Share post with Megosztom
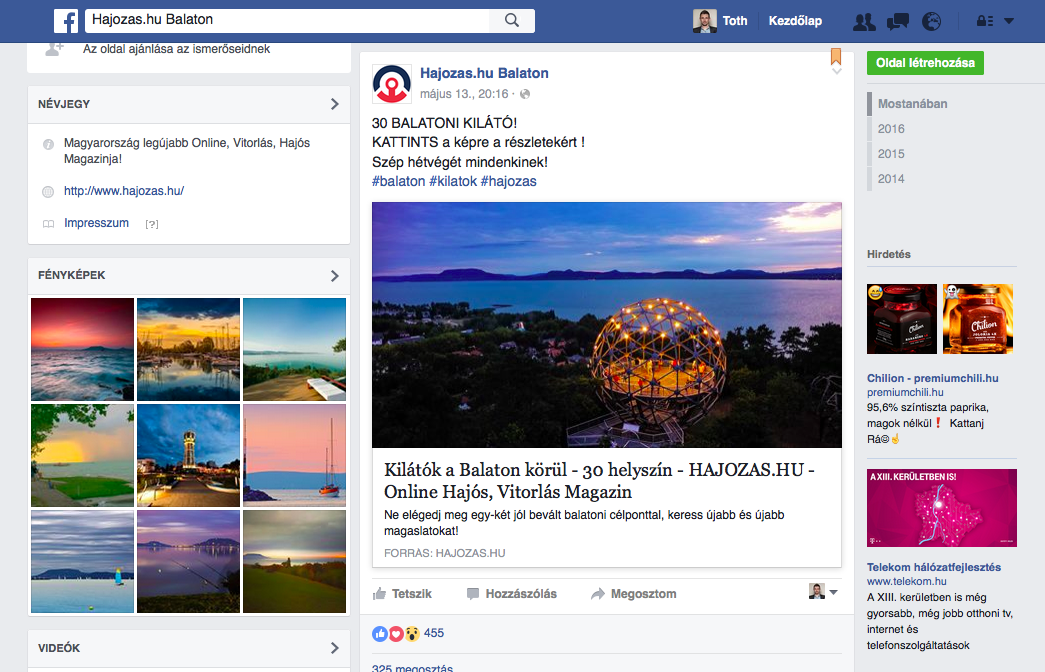Image resolution: width=1045 pixels, height=672 pixels. tap(634, 594)
